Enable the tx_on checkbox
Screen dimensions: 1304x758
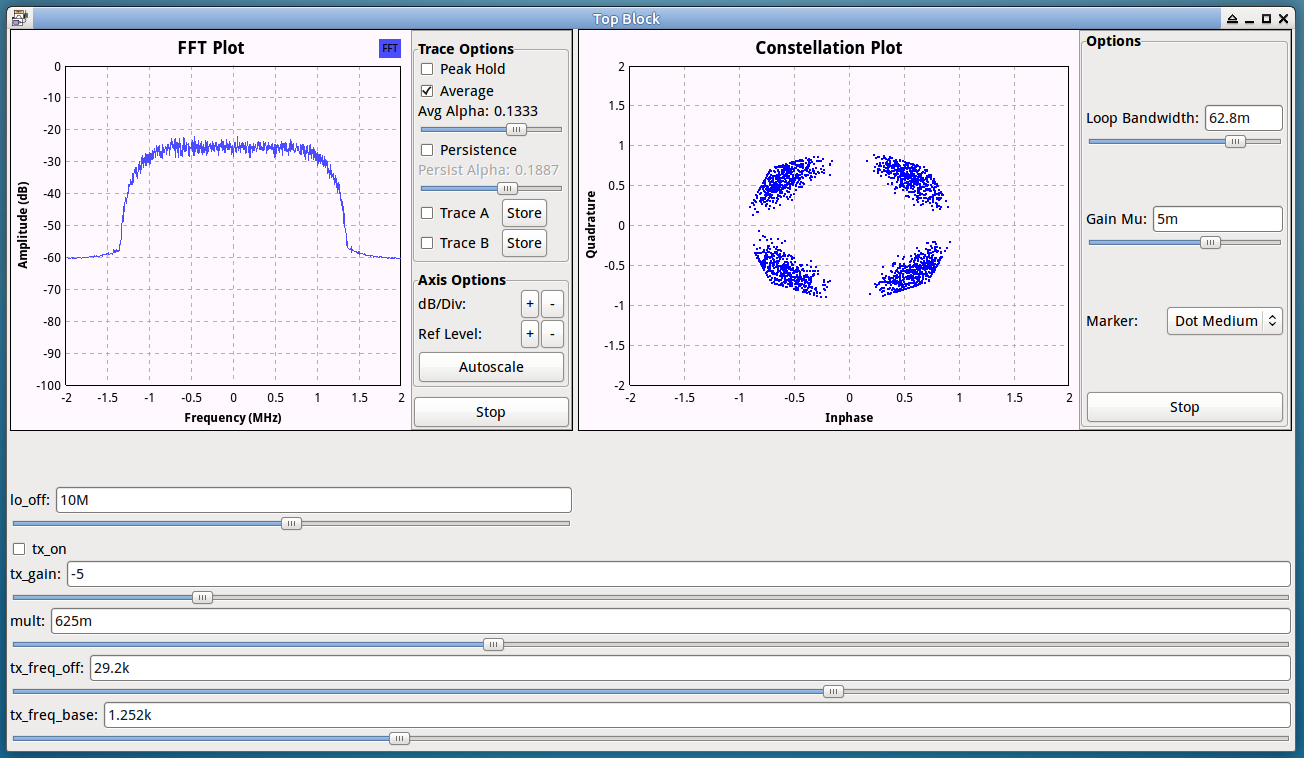tap(19, 549)
